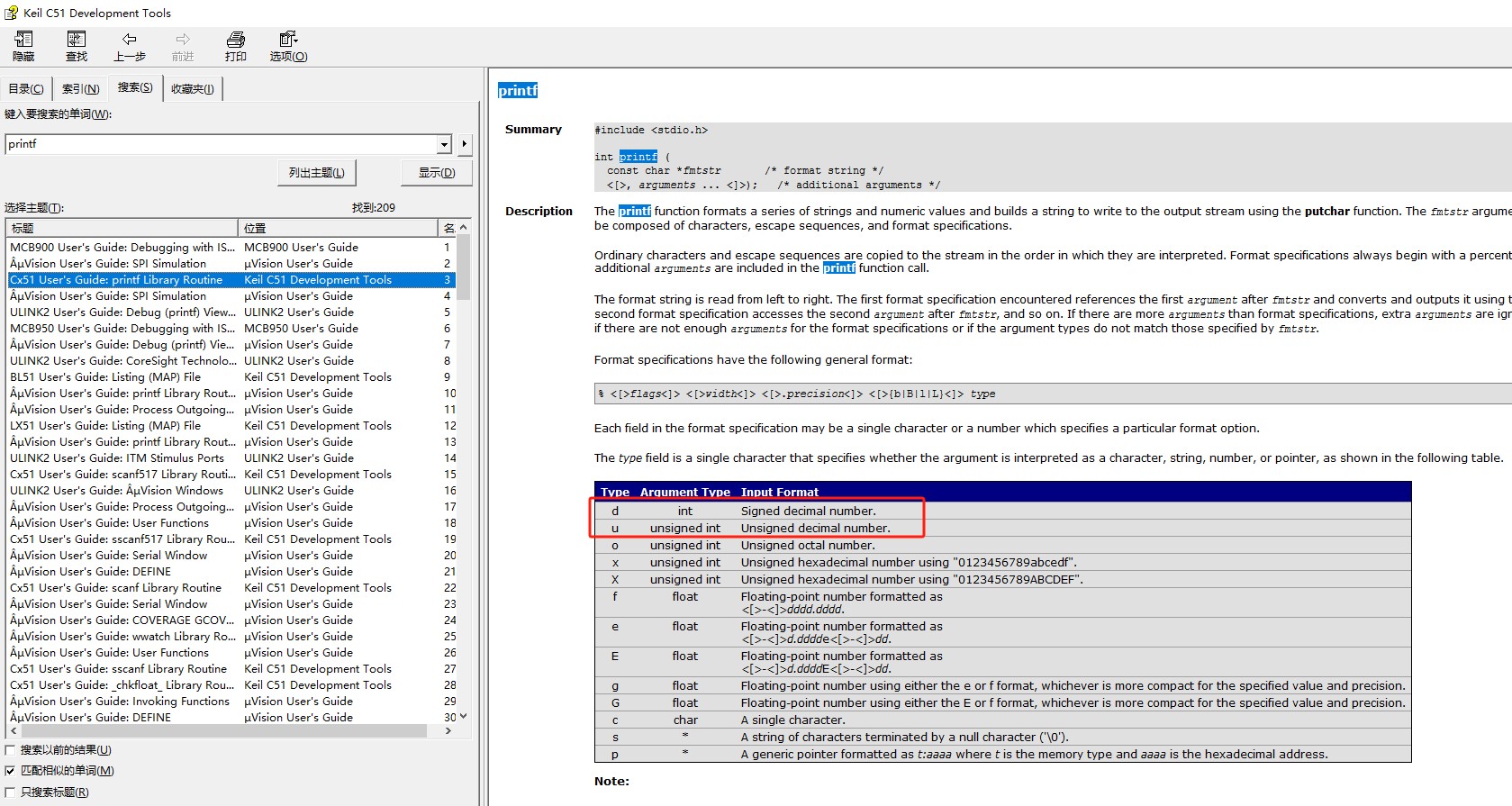Select result BL51 User's Guide: Listing (MAP) File
1512x806 pixels.
pos(231,377)
